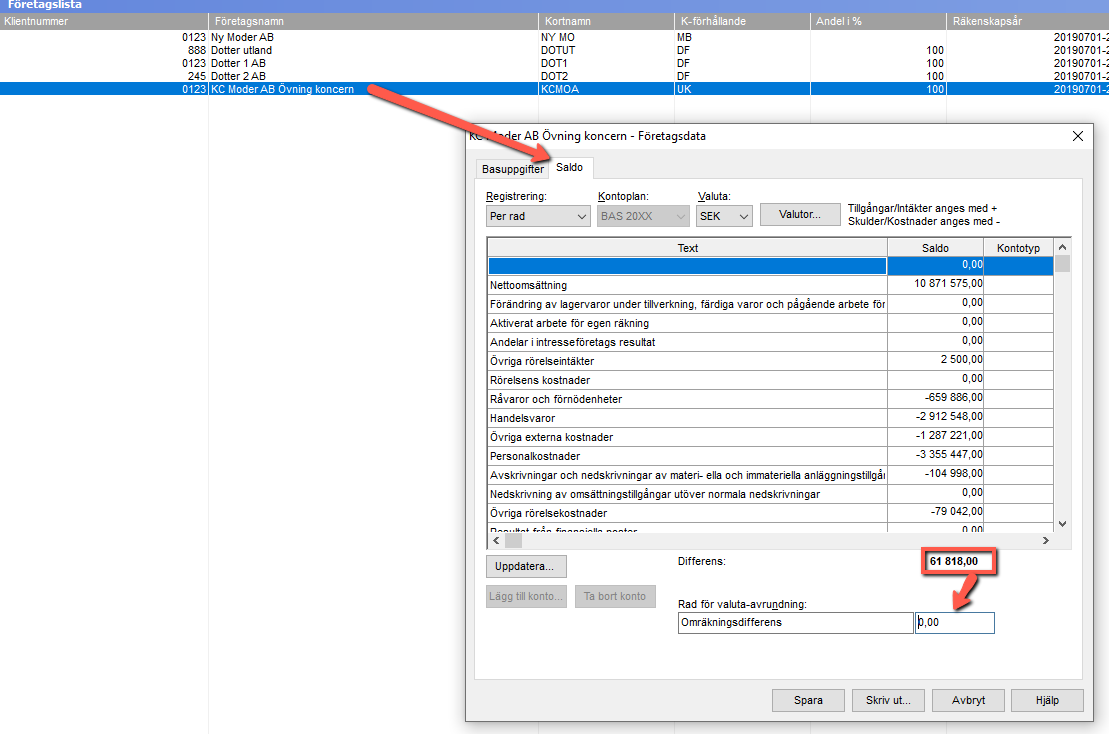This screenshot has width=1109, height=734.
Task: Close the Företagsdata dialog window
Action: pos(1077,136)
